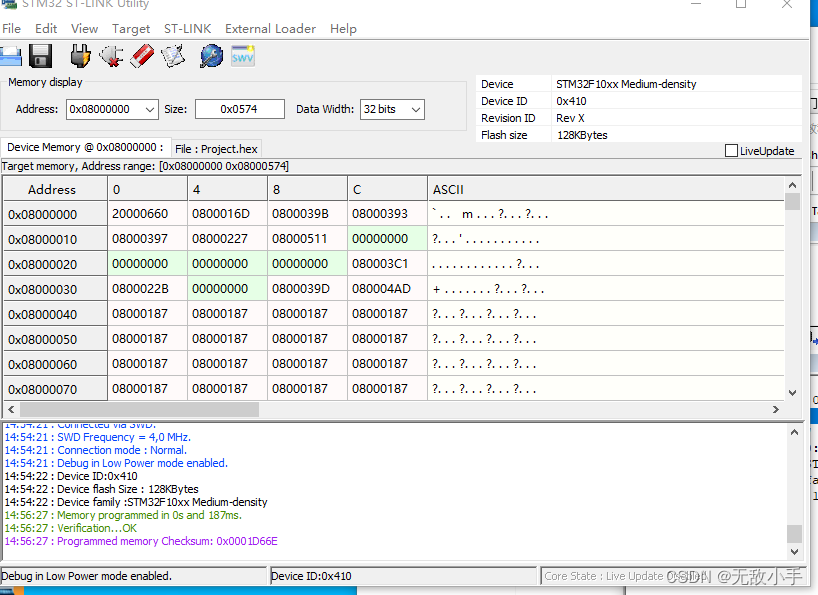Open the Target menu
This screenshot has height=595, width=818.
point(131,29)
